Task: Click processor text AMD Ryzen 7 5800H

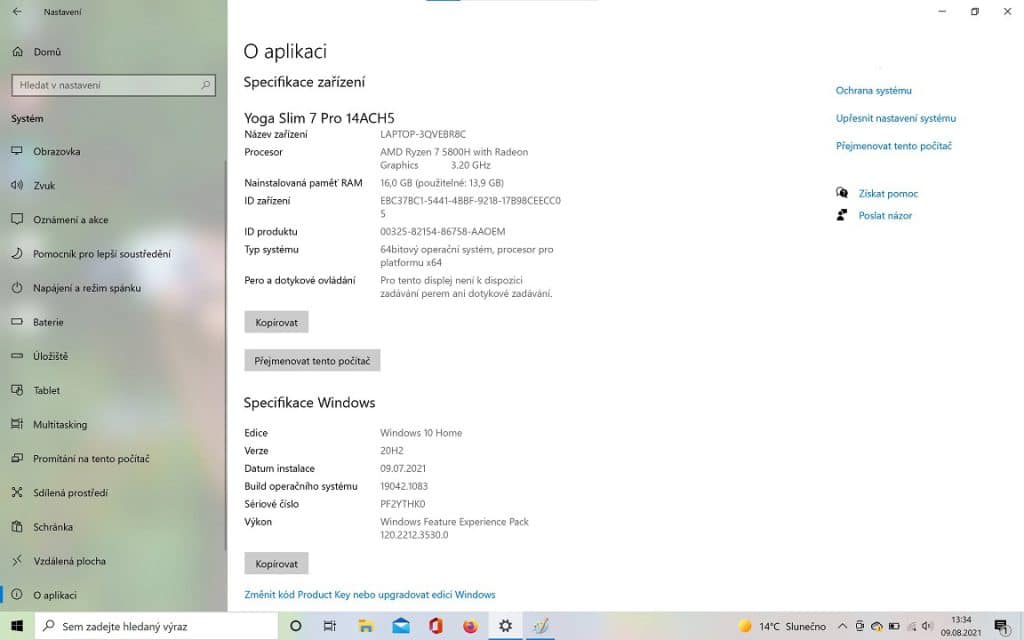Action: click(454, 158)
